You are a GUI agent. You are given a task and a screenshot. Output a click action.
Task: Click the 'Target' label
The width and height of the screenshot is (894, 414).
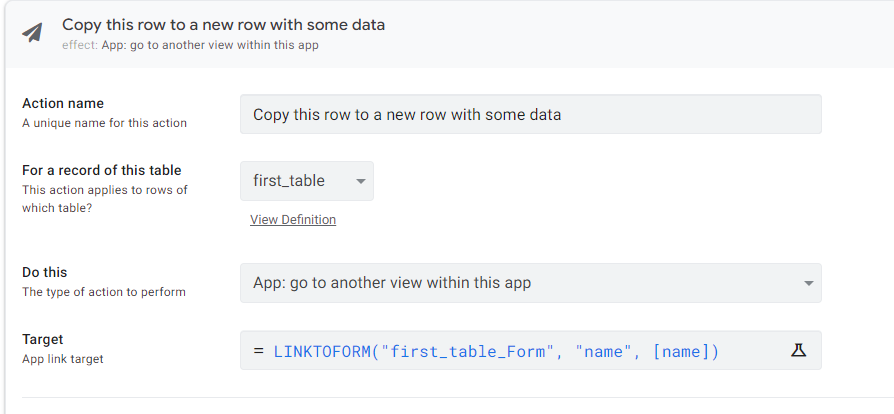[x=42, y=339]
